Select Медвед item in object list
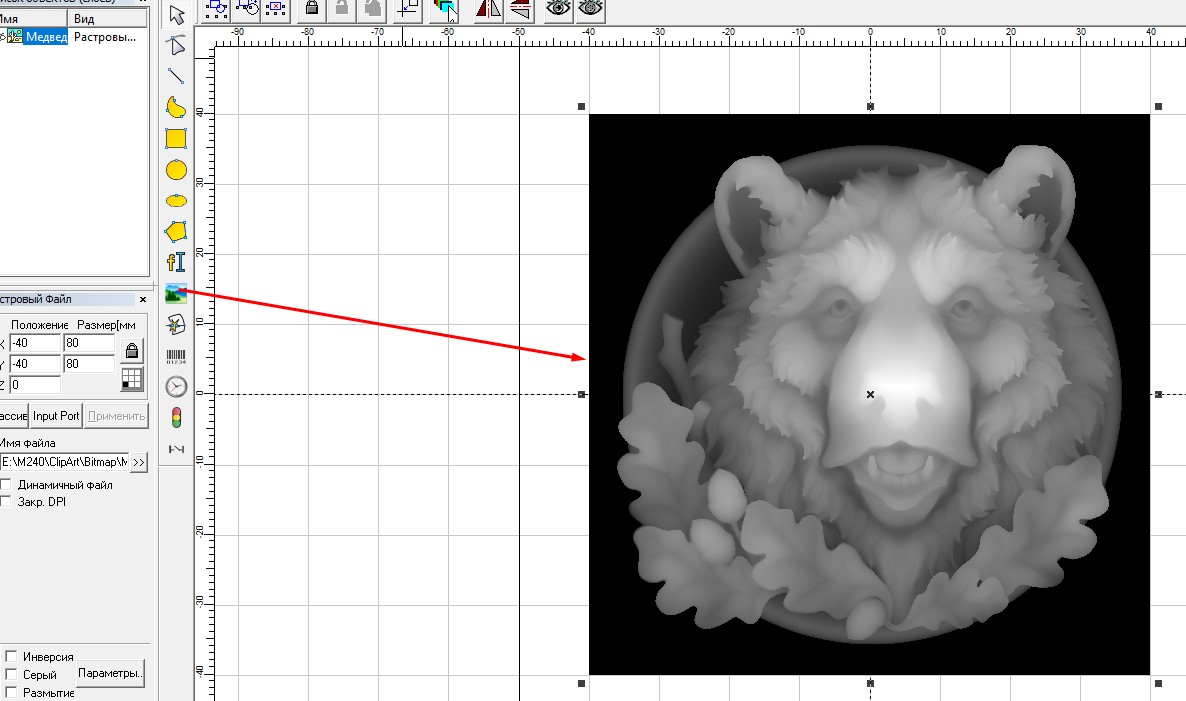Screen dimensions: 1186x701 pyautogui.click(x=46, y=38)
